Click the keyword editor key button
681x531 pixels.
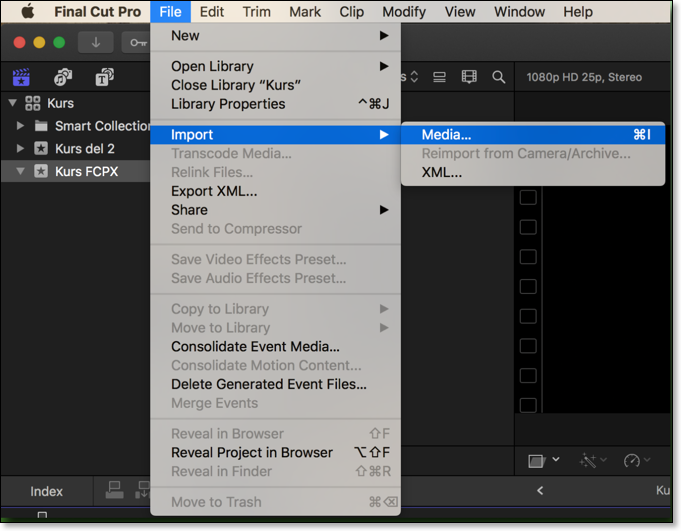coord(136,42)
